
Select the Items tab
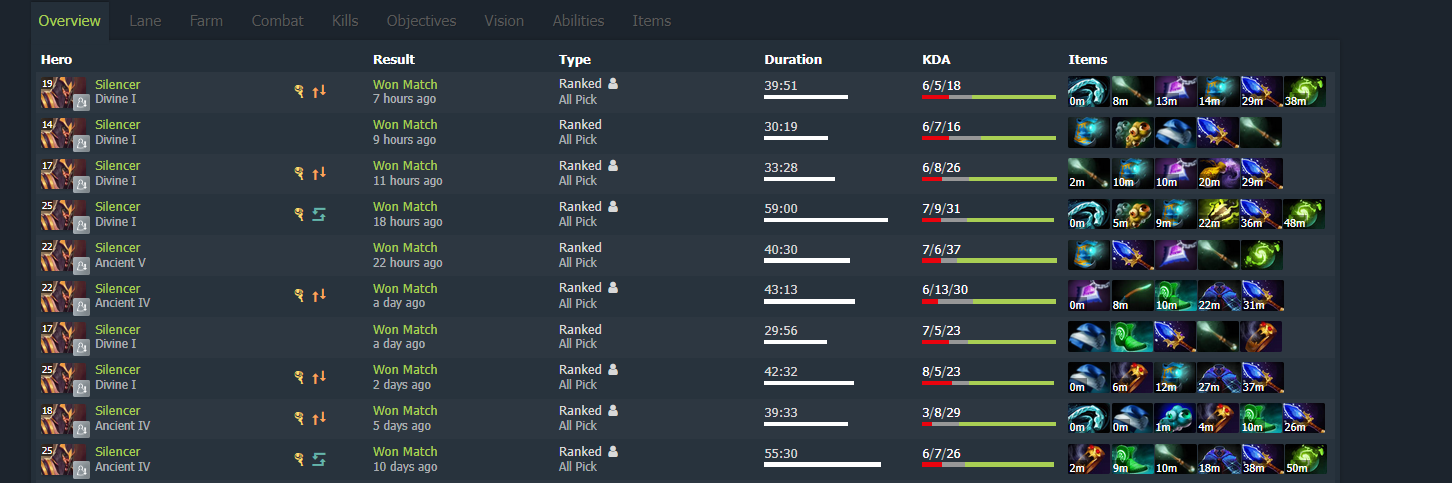click(652, 20)
